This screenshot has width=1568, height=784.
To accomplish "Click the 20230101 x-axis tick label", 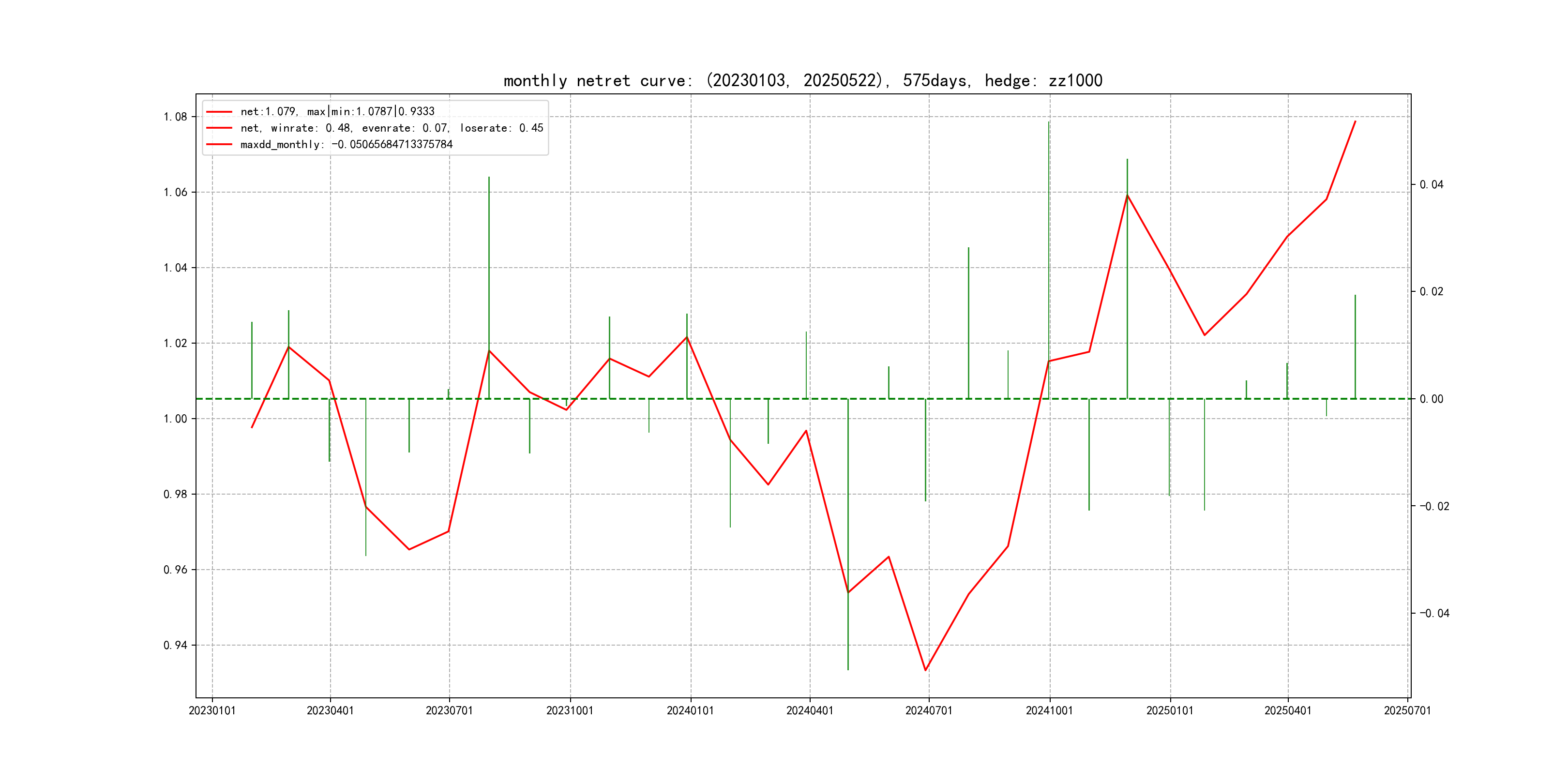I will pos(212,710).
